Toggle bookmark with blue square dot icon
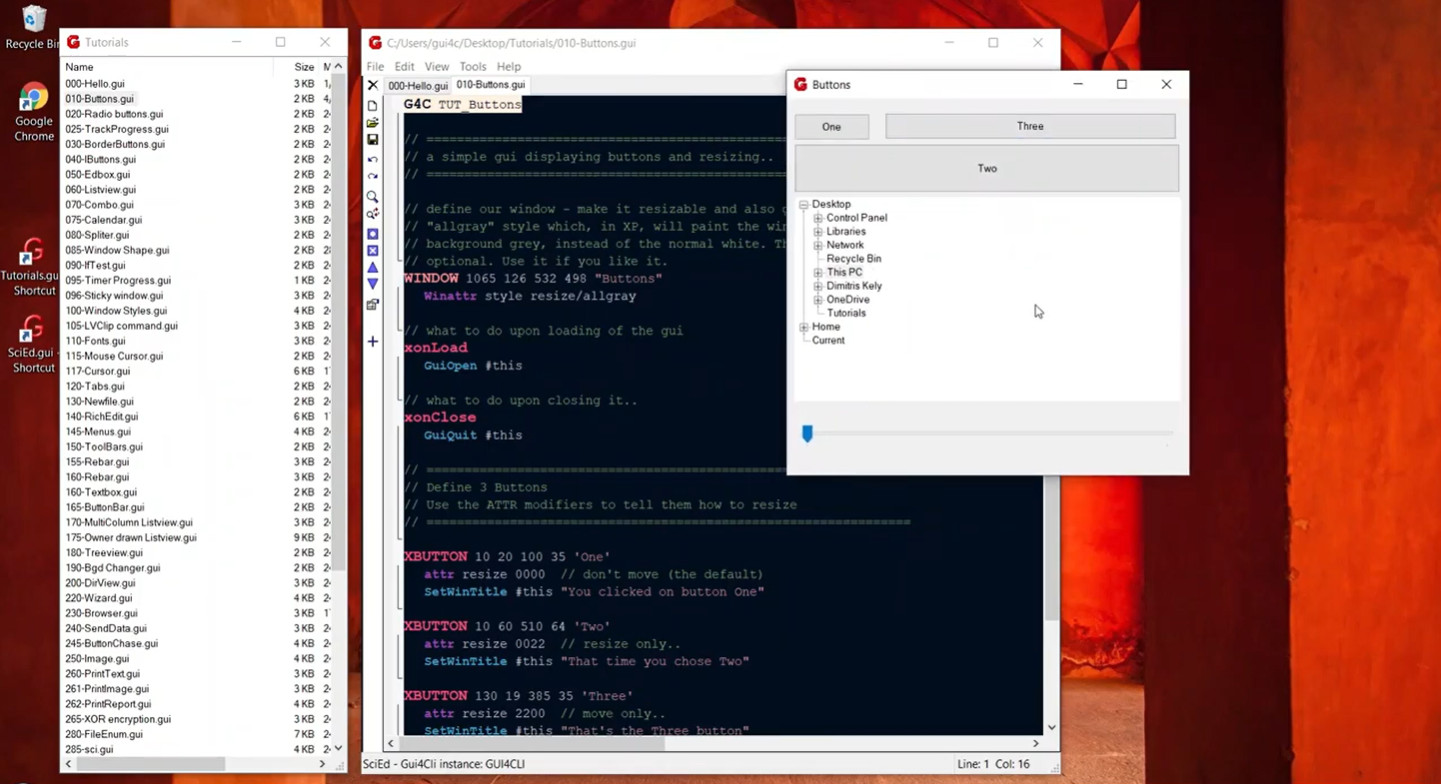Viewport: 1441px width, 784px height. coord(372,234)
